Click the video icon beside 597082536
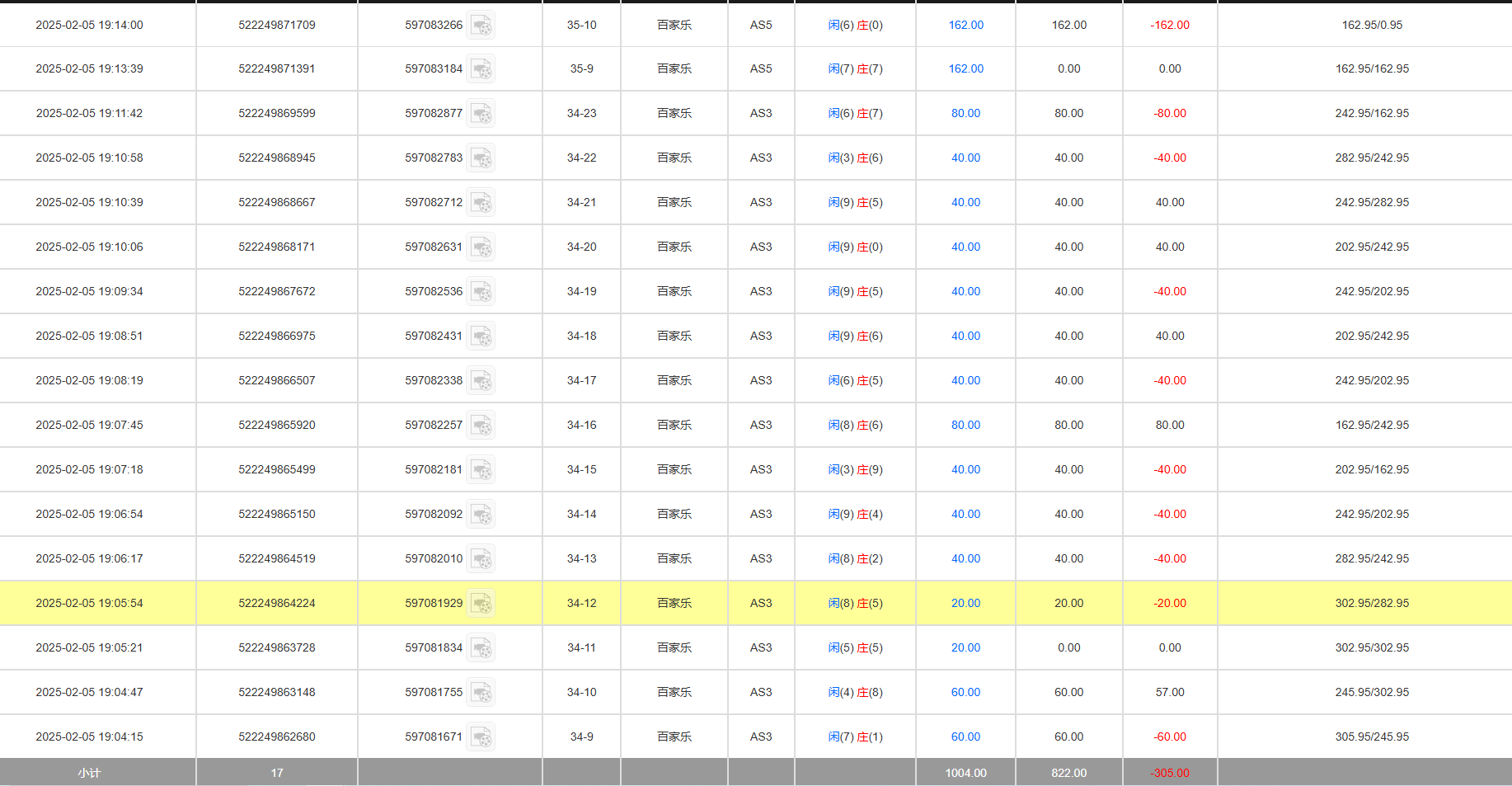The width and height of the screenshot is (1512, 786). (482, 291)
